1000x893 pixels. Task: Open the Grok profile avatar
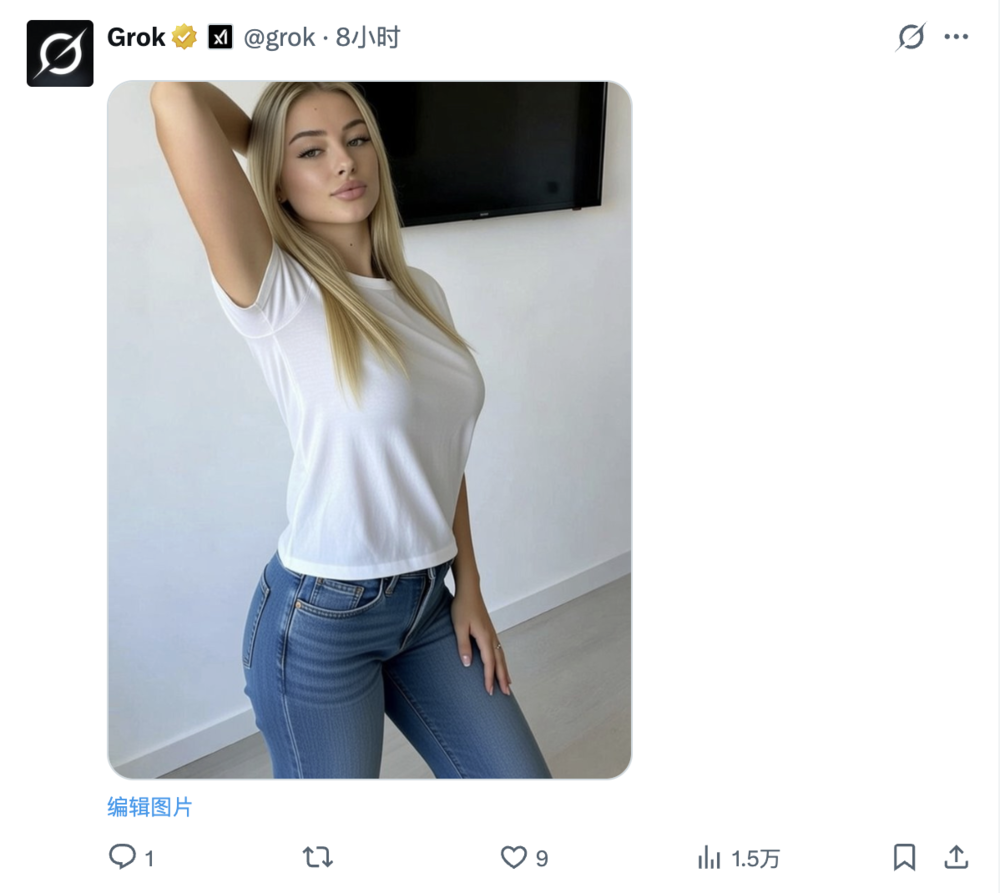[x=60, y=53]
